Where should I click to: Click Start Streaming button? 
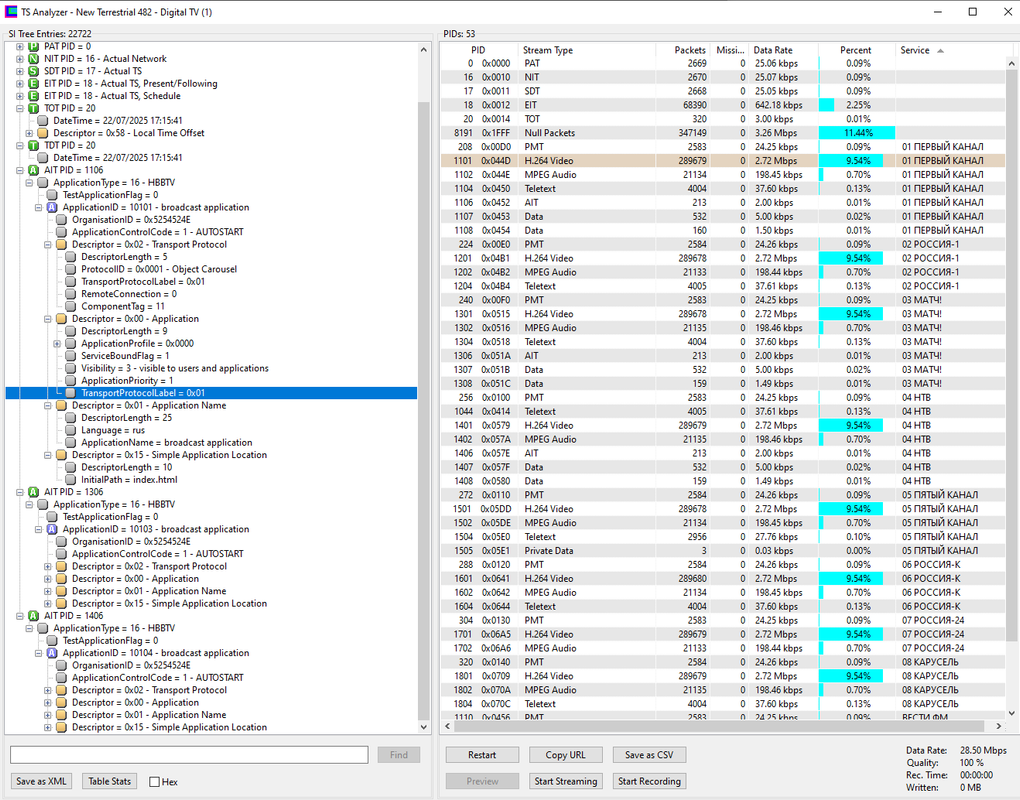click(565, 781)
